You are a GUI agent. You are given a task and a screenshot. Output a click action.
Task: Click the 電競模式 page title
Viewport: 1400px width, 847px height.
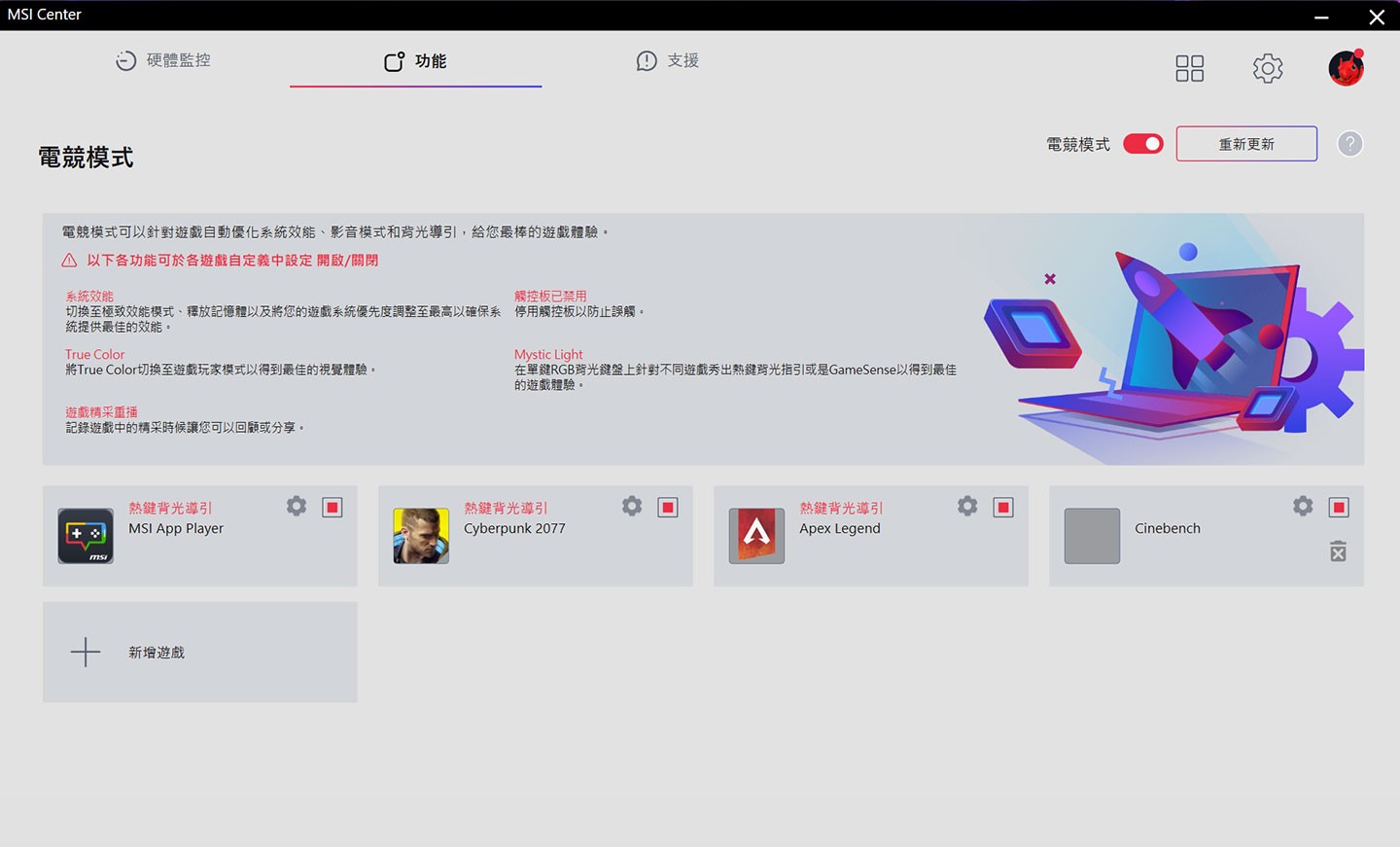86,158
